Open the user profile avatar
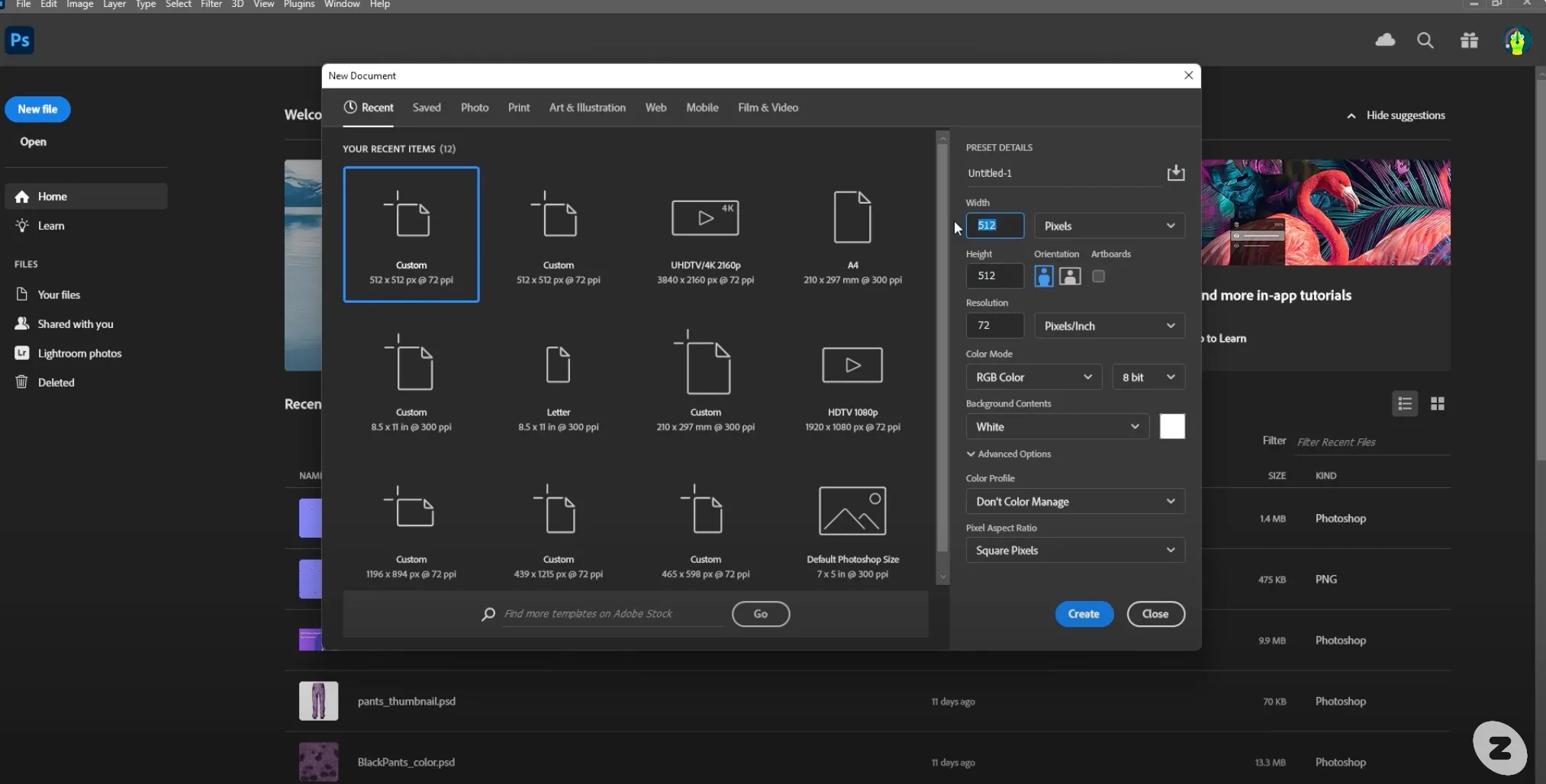This screenshot has height=784, width=1546. coord(1517,40)
